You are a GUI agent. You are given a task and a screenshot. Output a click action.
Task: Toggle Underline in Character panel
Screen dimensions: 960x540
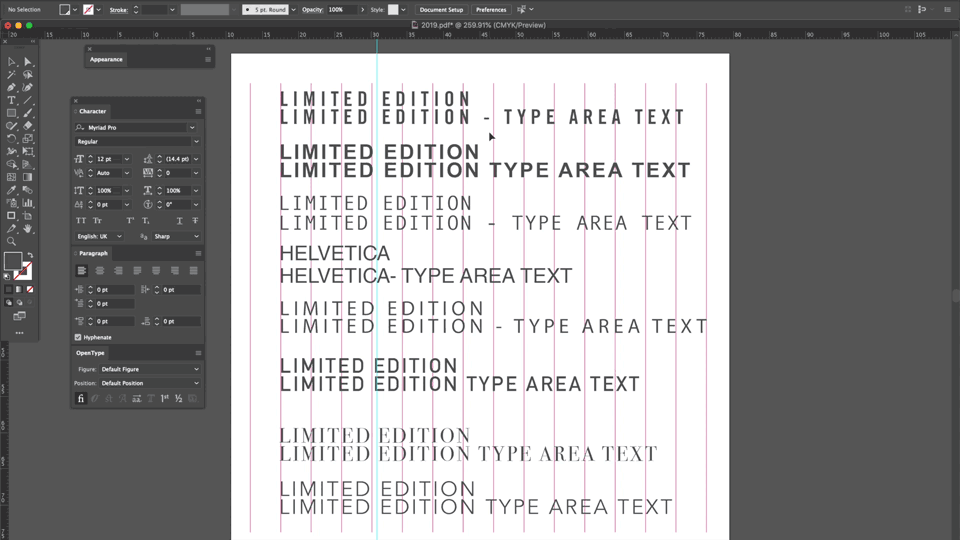tap(179, 221)
